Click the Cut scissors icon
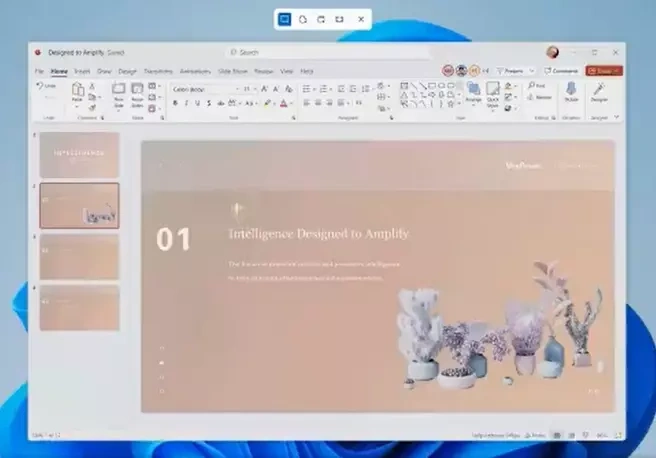This screenshot has width=656, height=458. [92, 86]
